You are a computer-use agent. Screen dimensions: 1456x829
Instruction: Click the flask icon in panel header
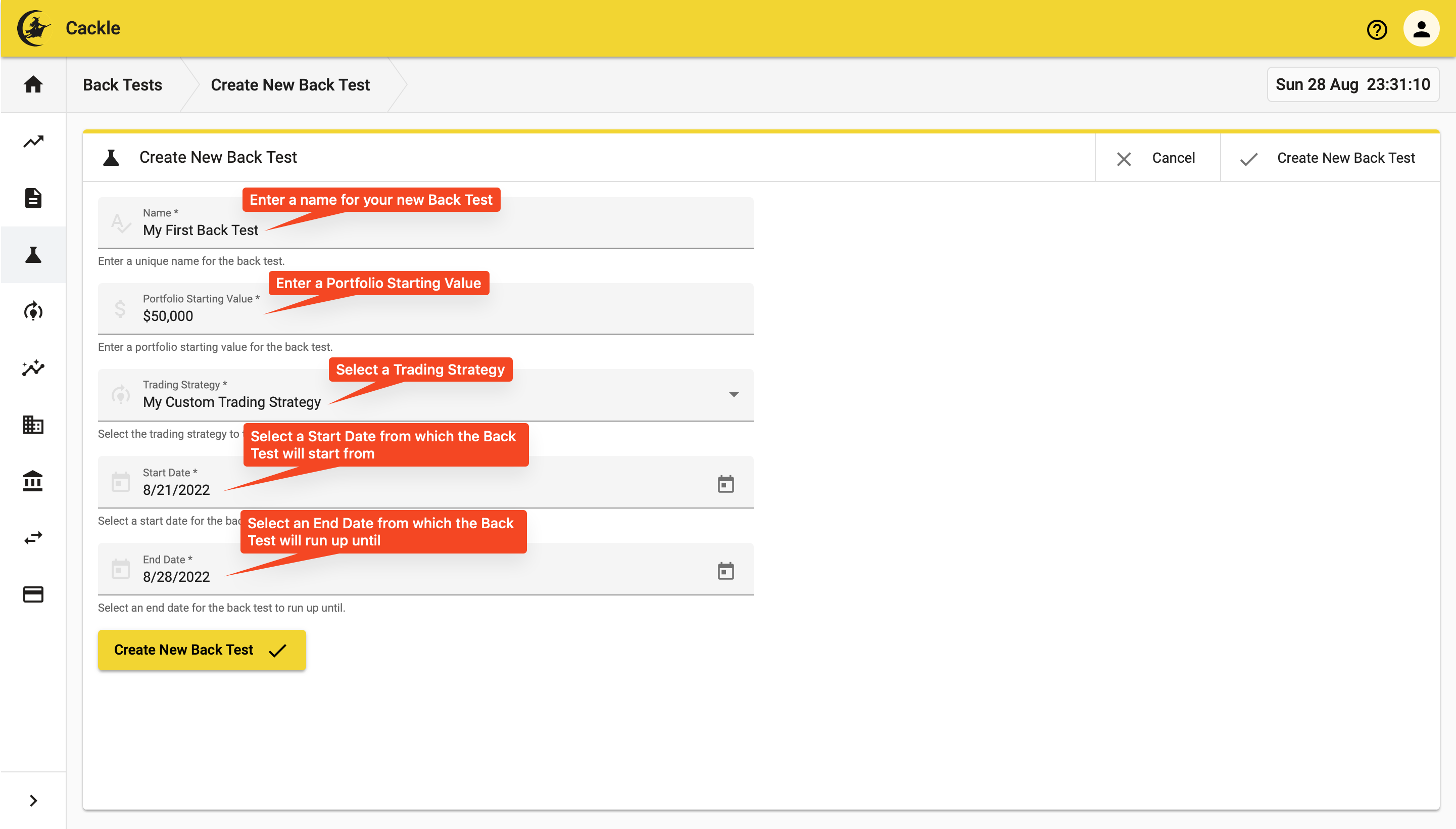pyautogui.click(x=111, y=157)
